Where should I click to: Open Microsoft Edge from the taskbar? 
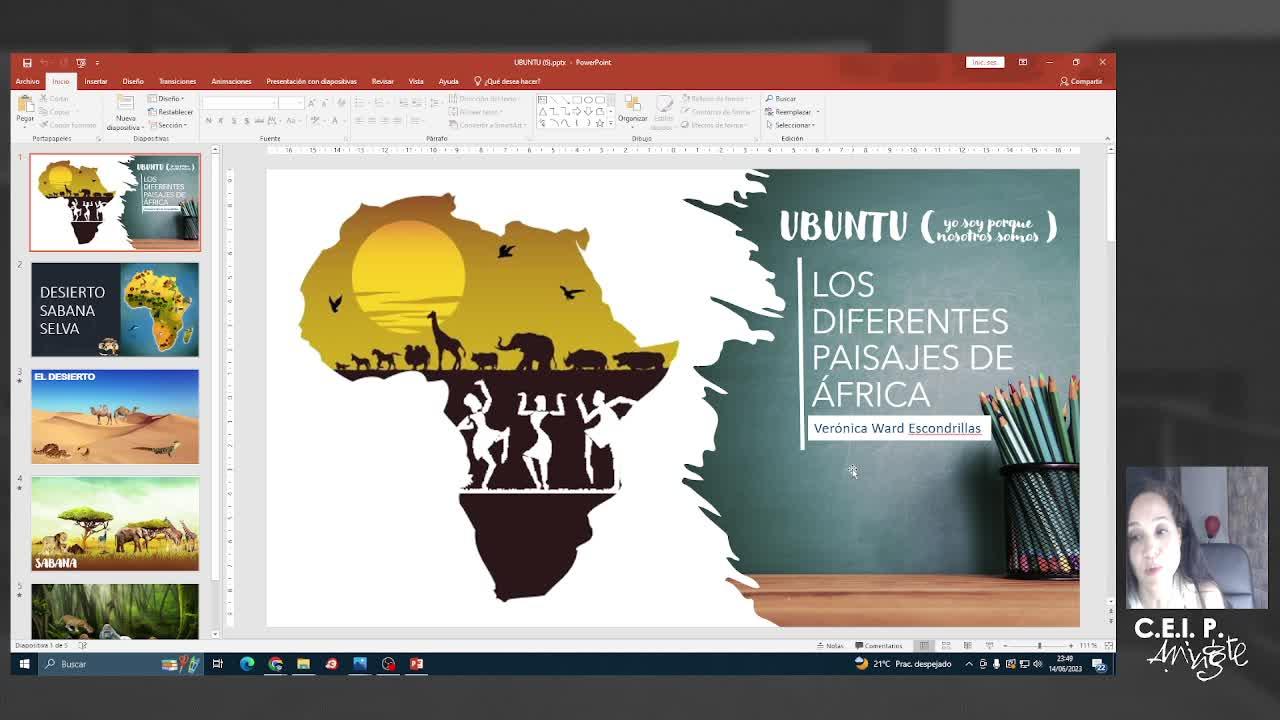247,664
